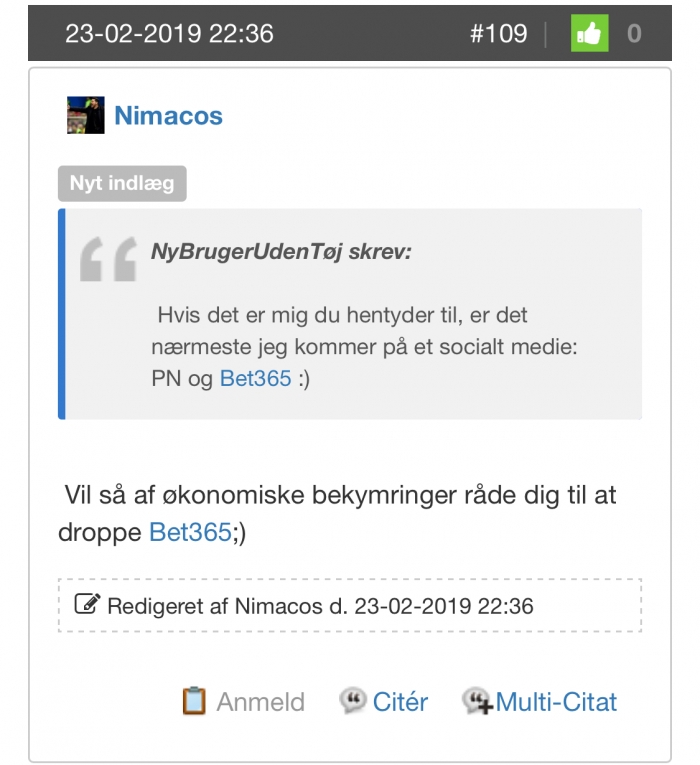Image resolution: width=700 pixels, height=765 pixels.
Task: Click the 'Redigeret af Nimacos' edit notice text
Action: (320, 606)
